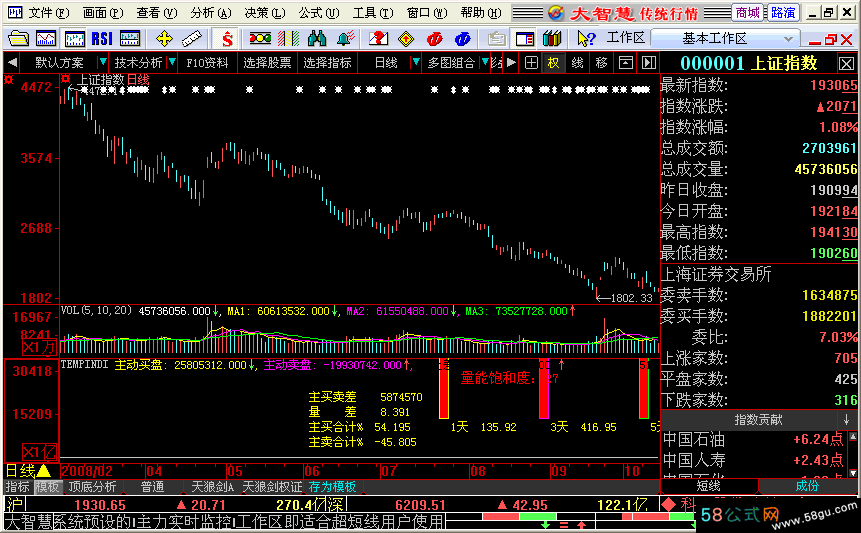Toggle the X1亿 scale box
This screenshot has height=533, width=861.
(x=39, y=452)
